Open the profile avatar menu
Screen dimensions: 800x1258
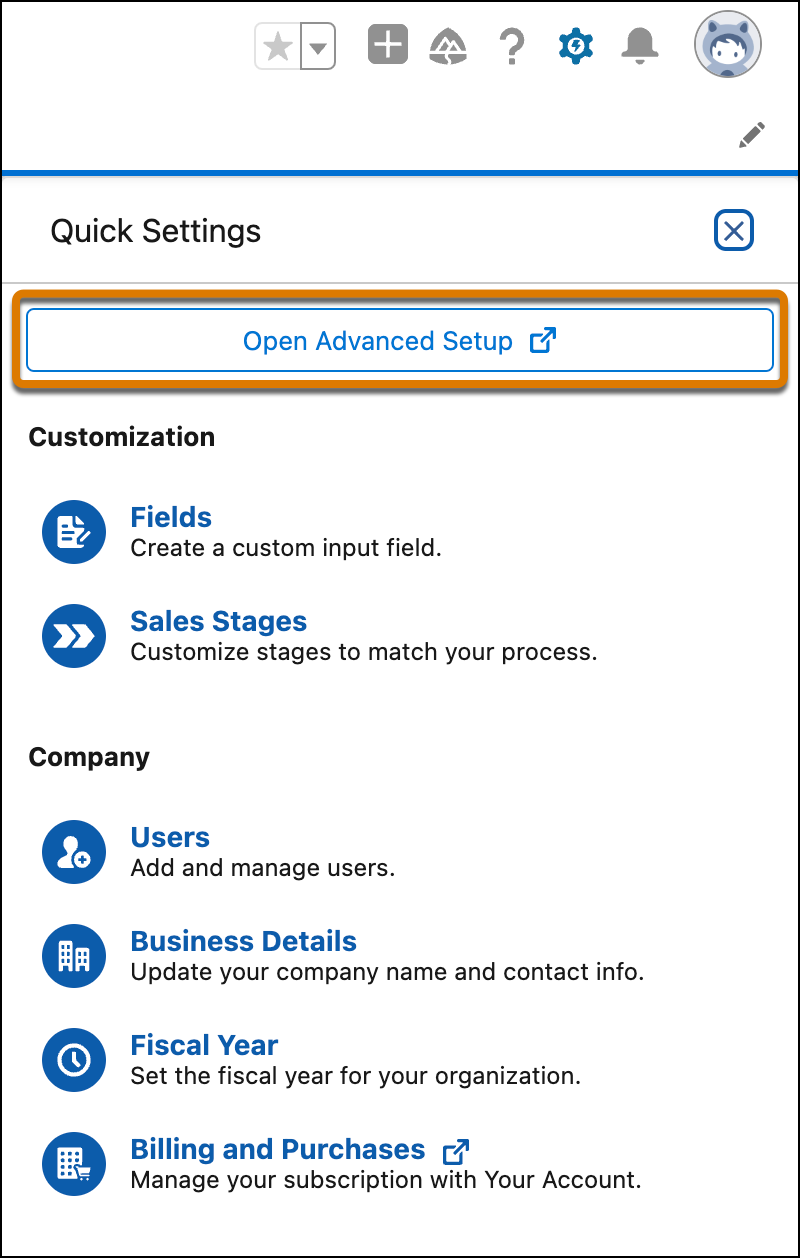(728, 44)
